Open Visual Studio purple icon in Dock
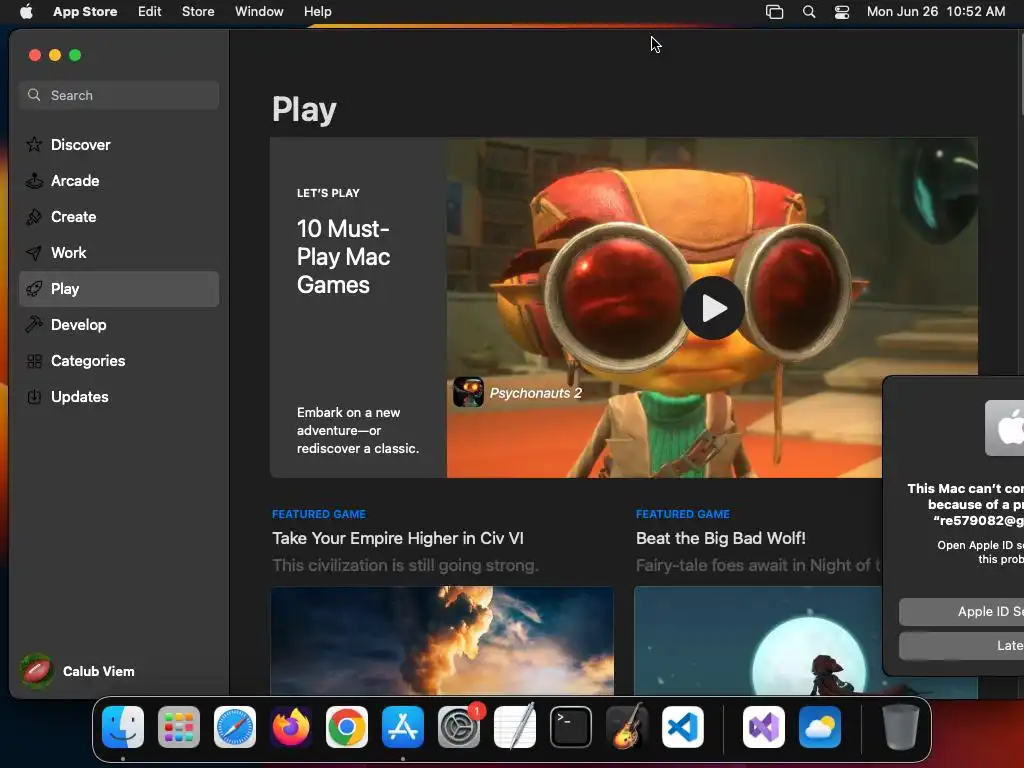 click(x=764, y=727)
